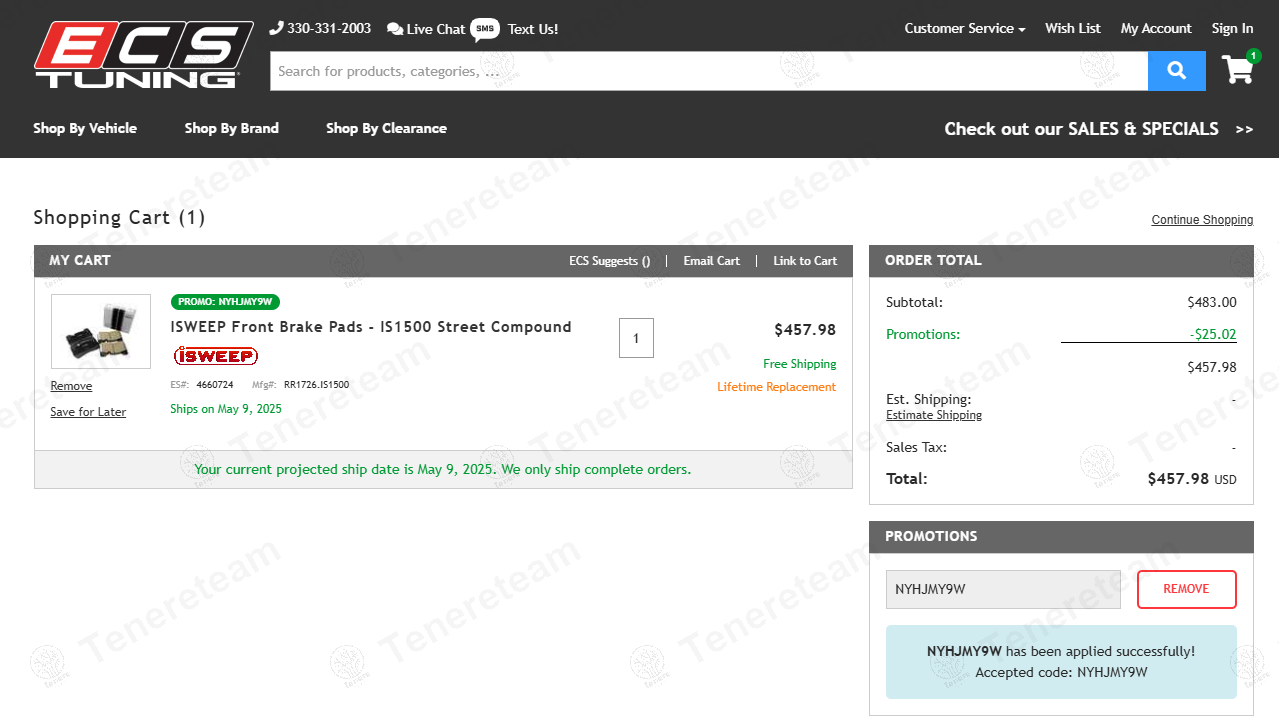Start a Live Chat session
This screenshot has width=1279, height=718.
[426, 29]
